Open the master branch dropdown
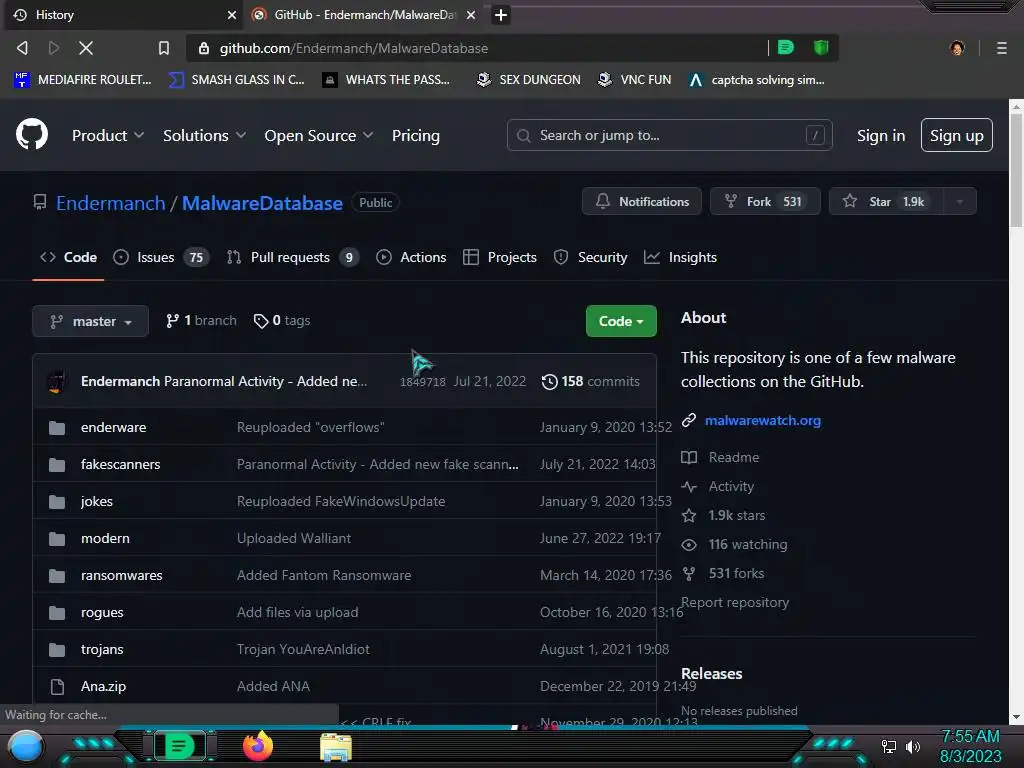Viewport: 1024px width, 768px height. click(x=91, y=321)
